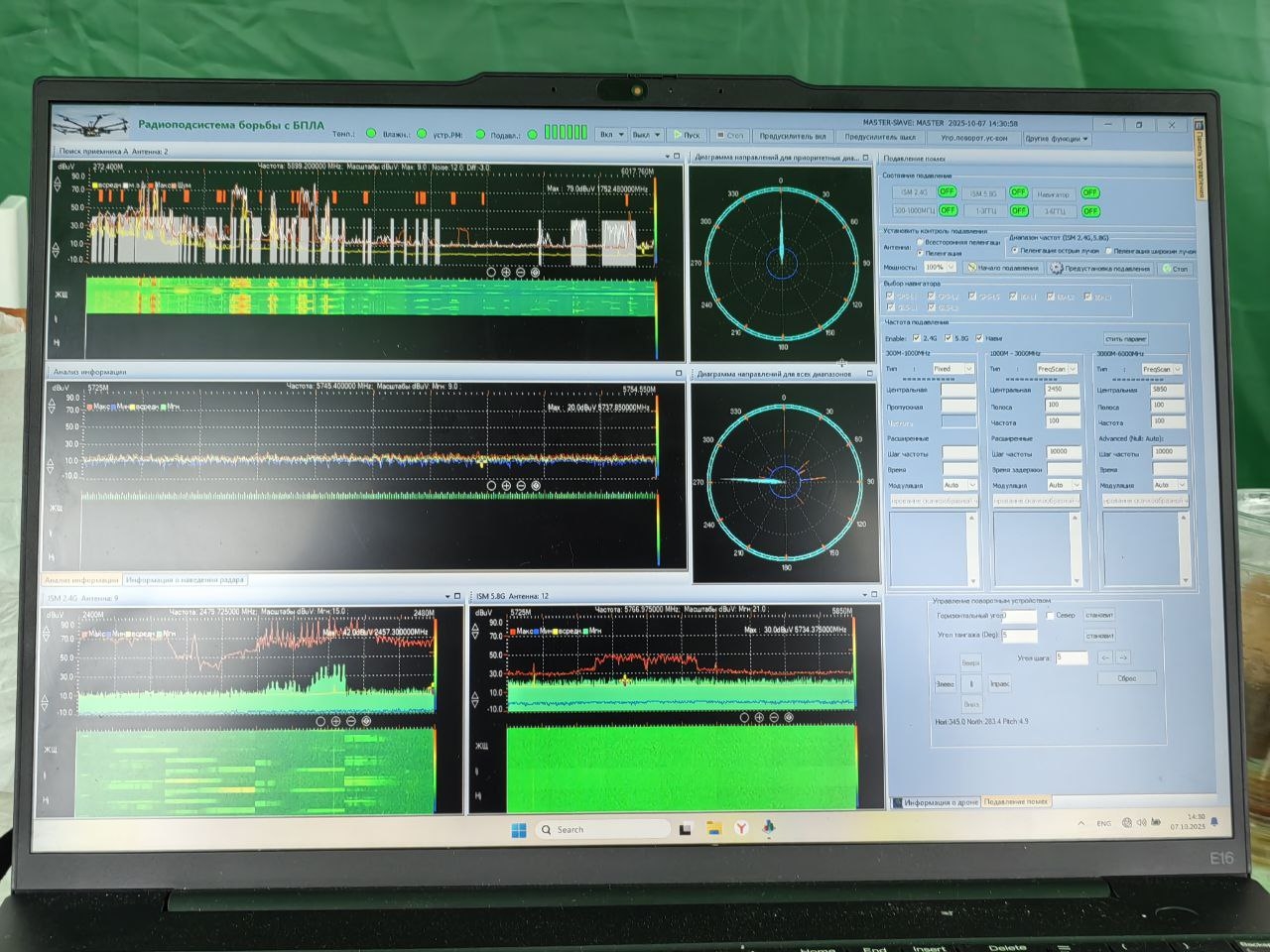Screen dimensions: 1270x952
Task: Check the Север checkbox
Action: 1050,615
